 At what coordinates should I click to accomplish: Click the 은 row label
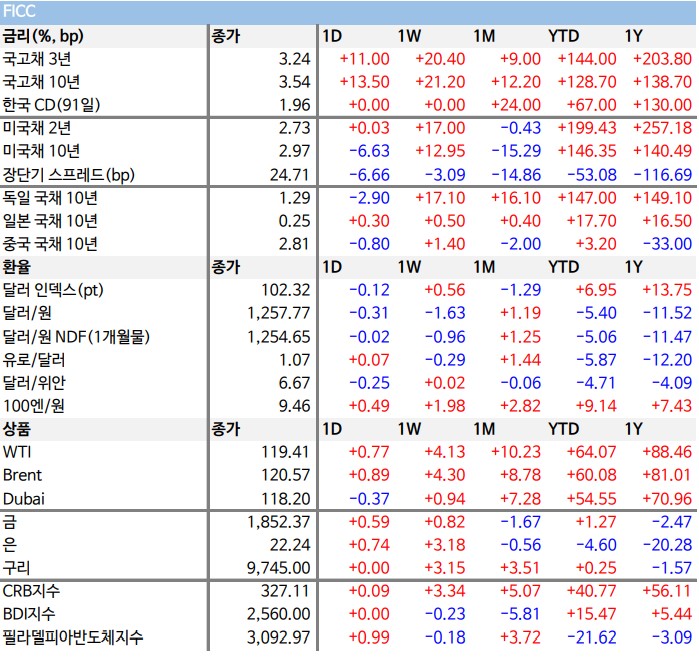(x=10, y=545)
